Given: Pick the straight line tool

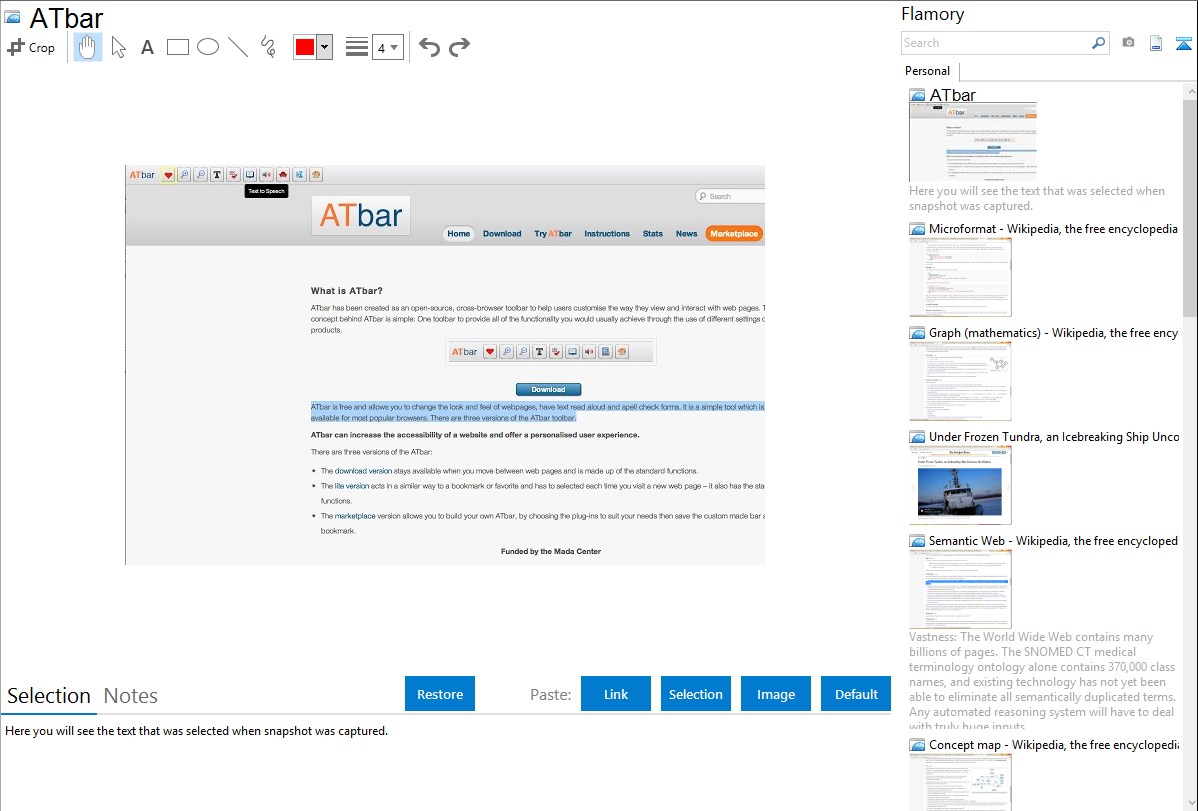Looking at the screenshot, I should [238, 47].
